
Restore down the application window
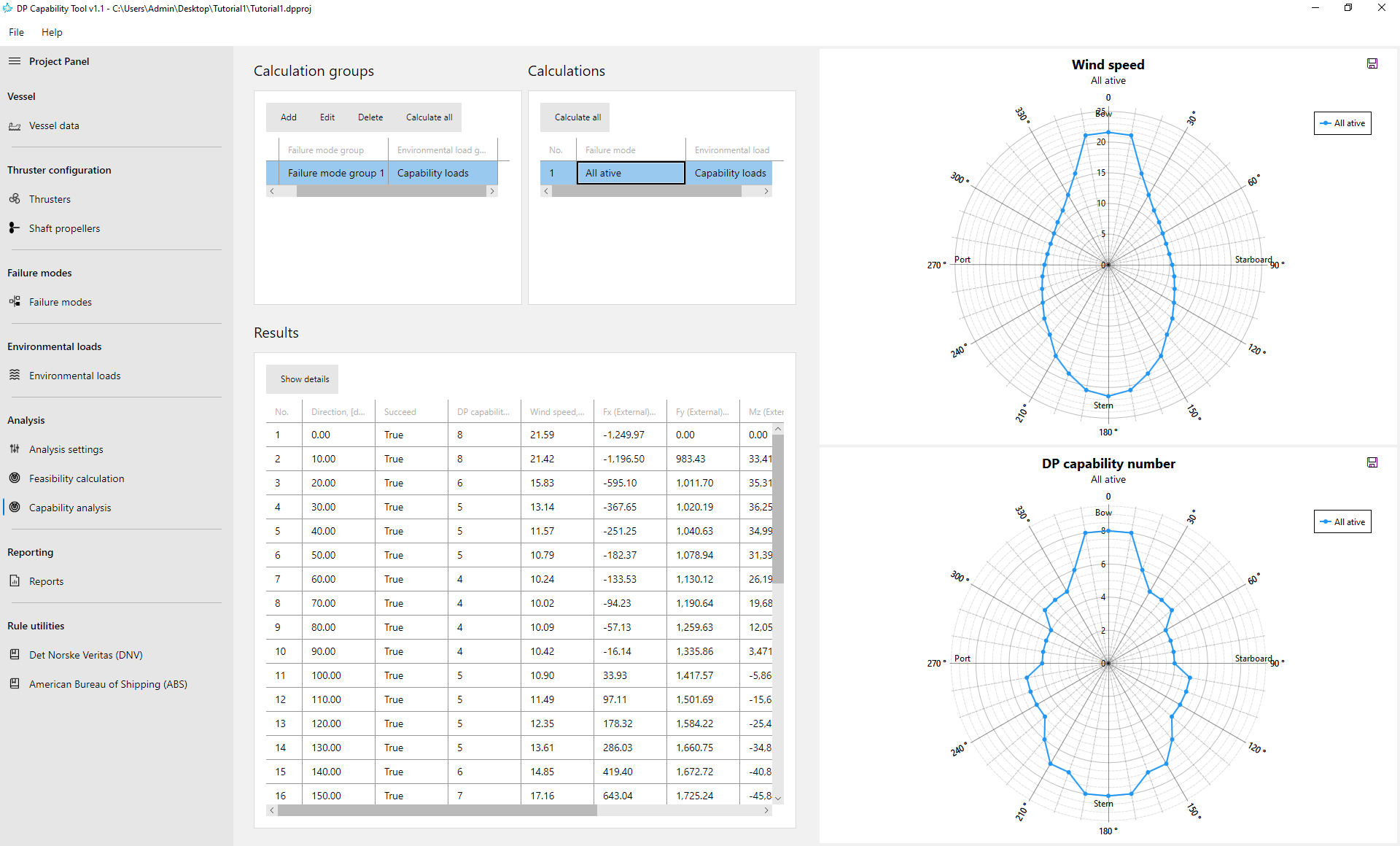[1348, 8]
